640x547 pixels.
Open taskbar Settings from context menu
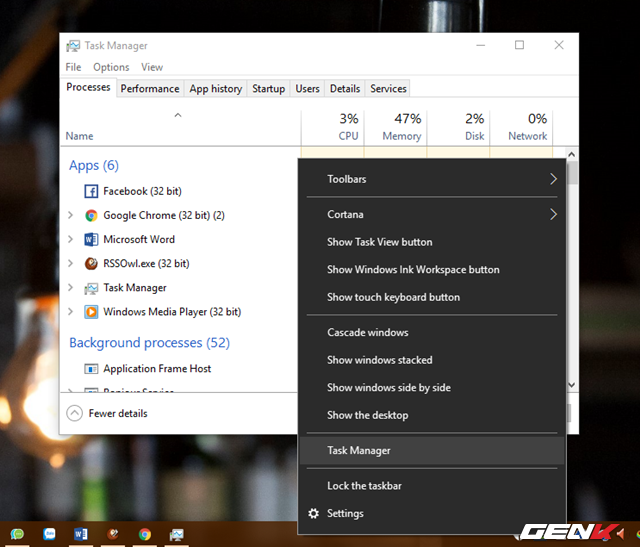point(432,513)
